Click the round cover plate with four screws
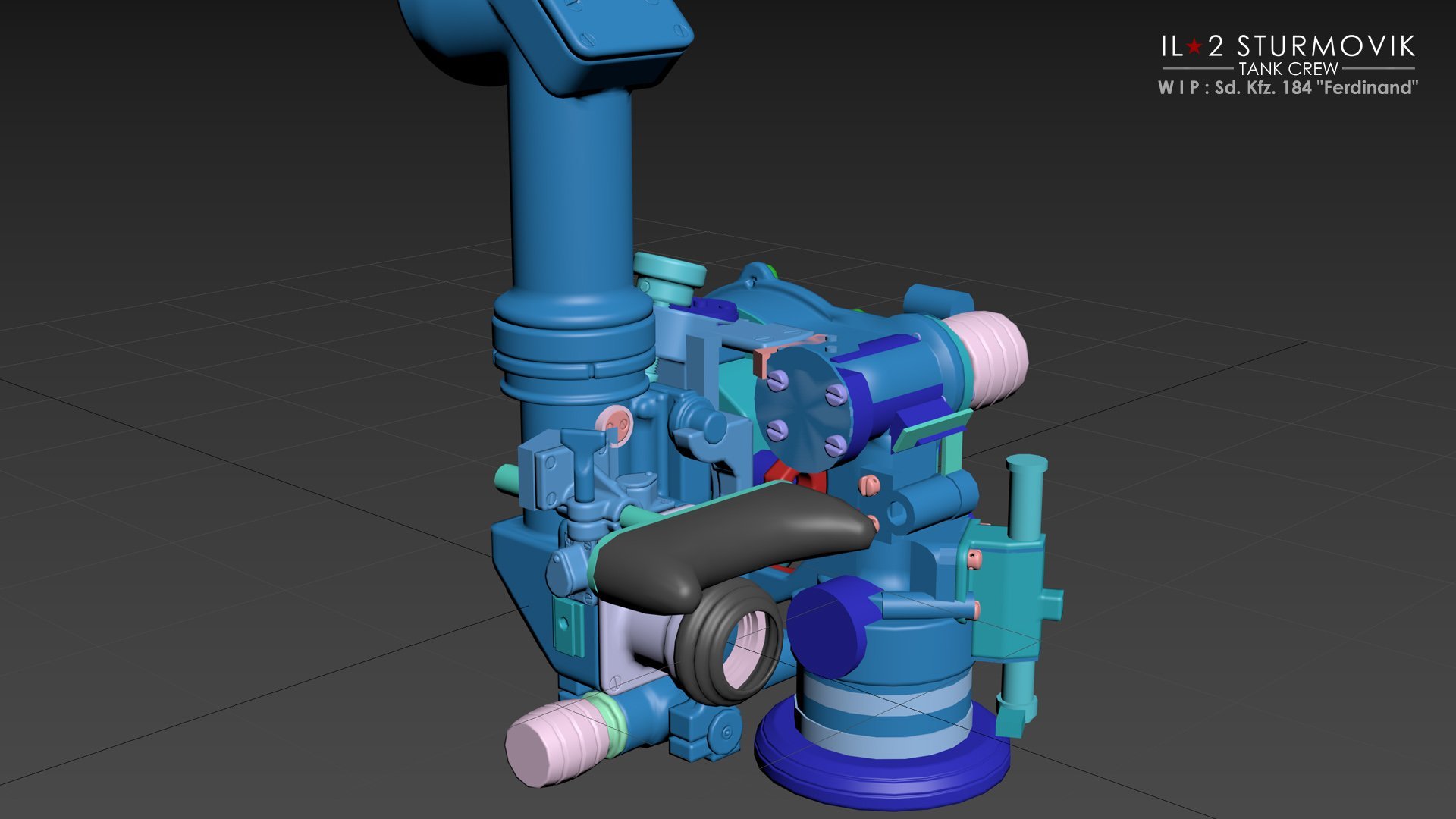This screenshot has height=819, width=1456. click(804, 409)
